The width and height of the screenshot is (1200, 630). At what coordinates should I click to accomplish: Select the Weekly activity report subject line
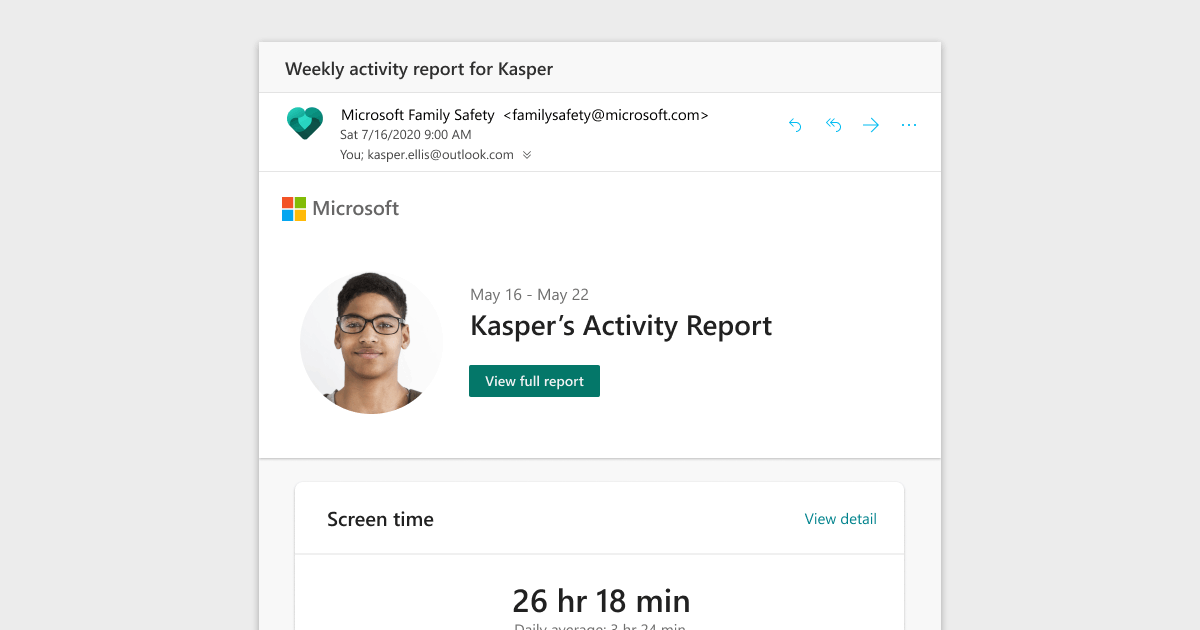click(x=419, y=69)
